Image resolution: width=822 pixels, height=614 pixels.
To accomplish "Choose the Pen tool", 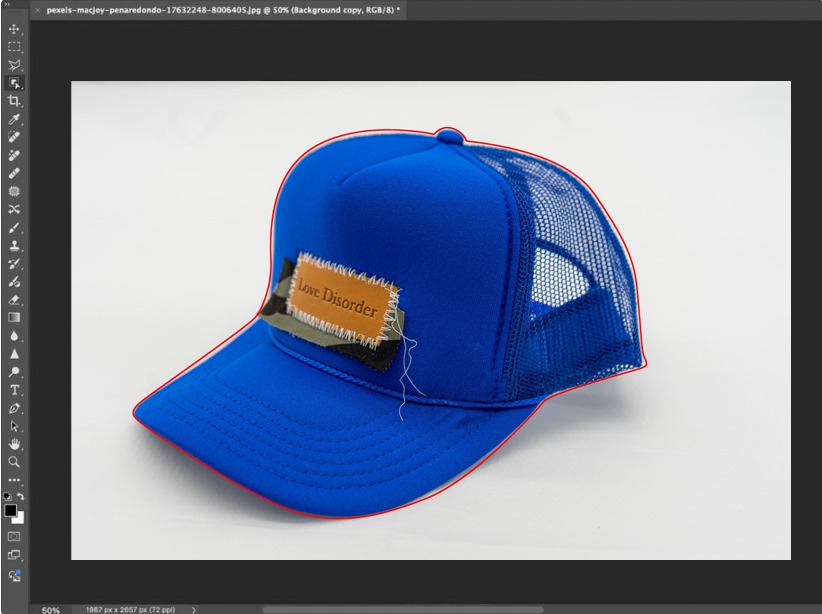I will click(14, 408).
